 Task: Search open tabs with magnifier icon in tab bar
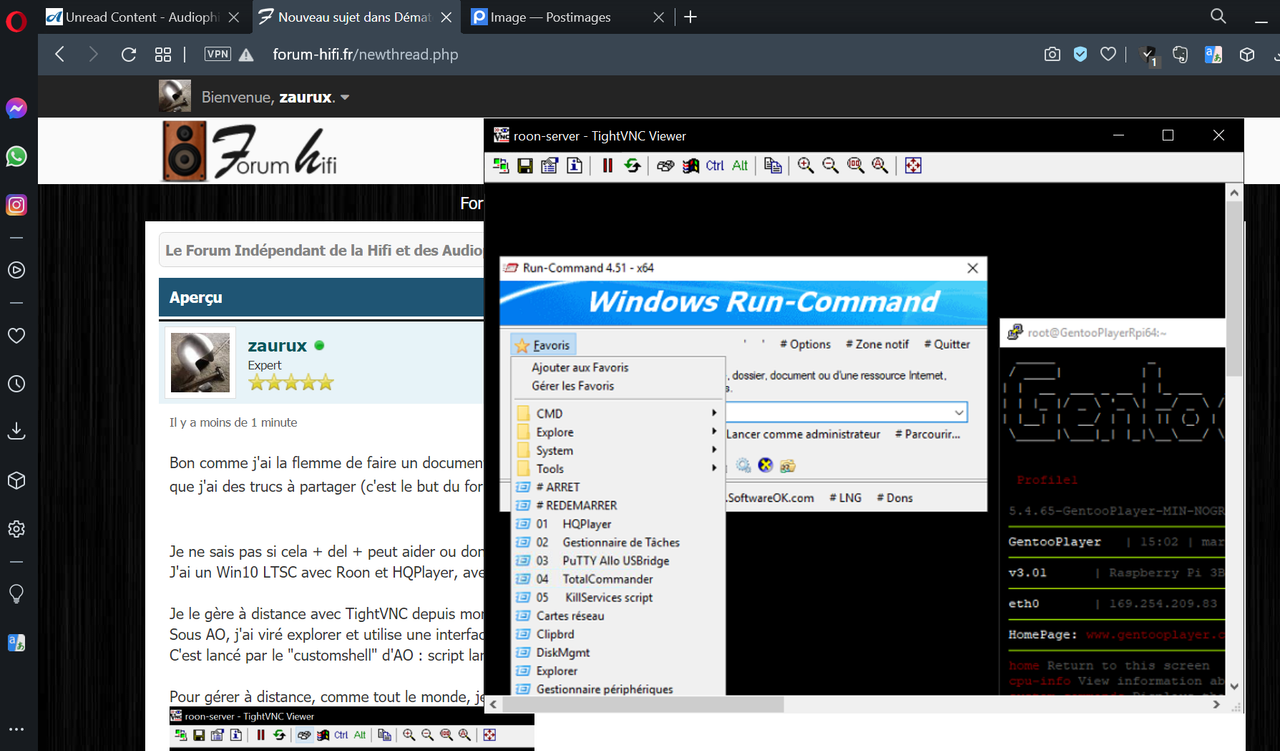[x=1218, y=17]
